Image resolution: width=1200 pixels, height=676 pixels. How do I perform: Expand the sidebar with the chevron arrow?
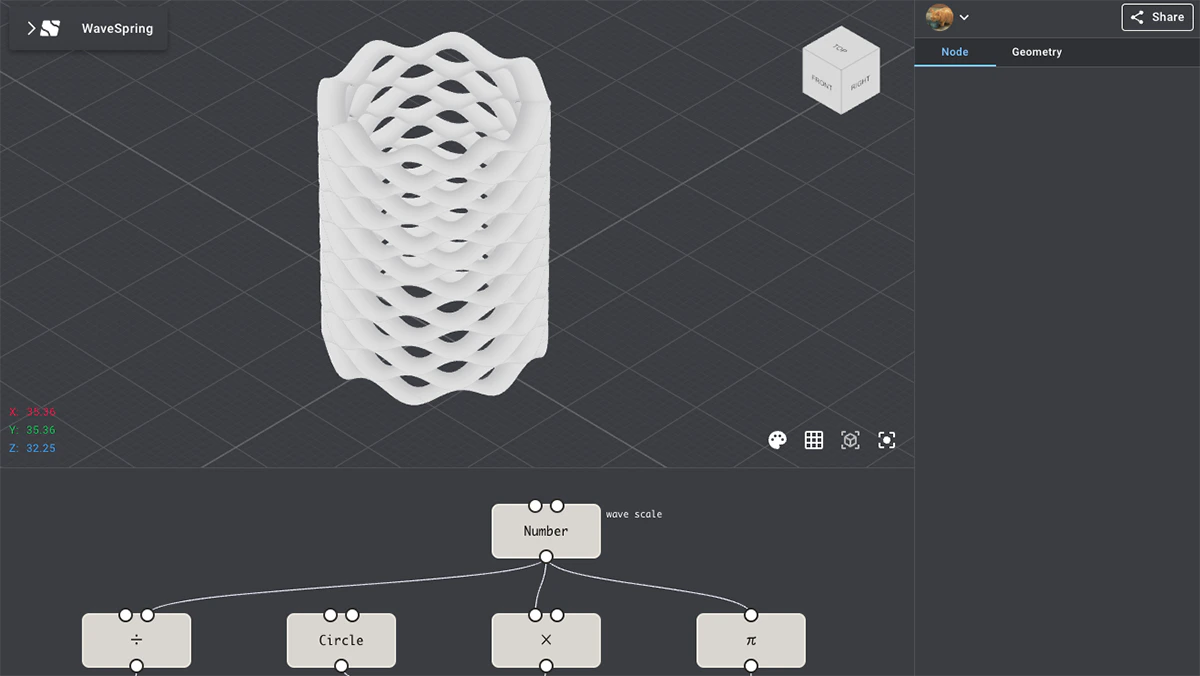coord(31,29)
